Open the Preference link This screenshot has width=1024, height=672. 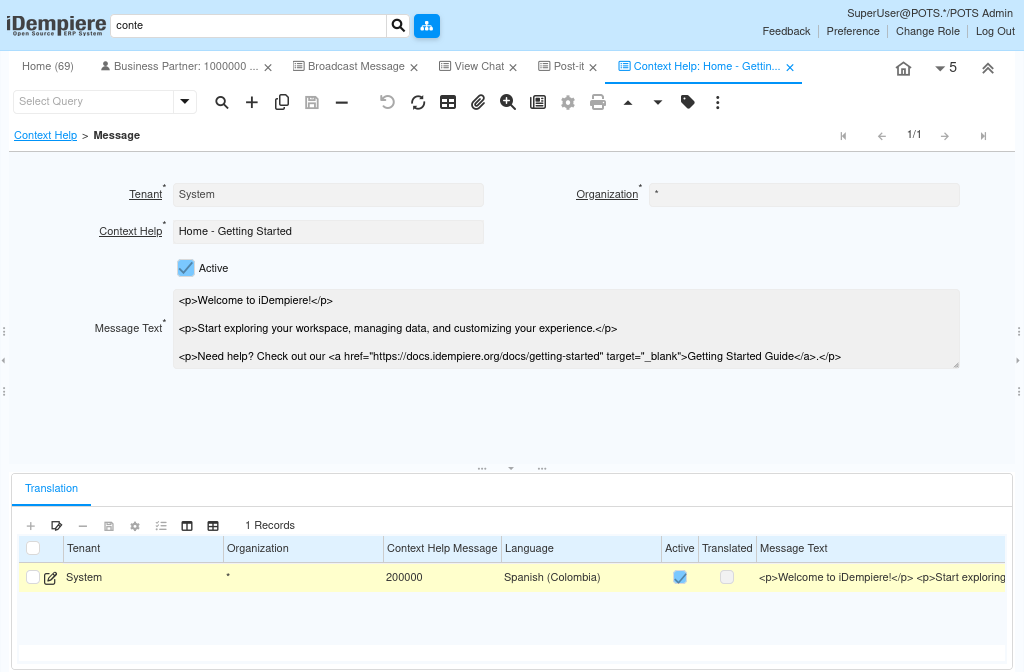pos(853,31)
